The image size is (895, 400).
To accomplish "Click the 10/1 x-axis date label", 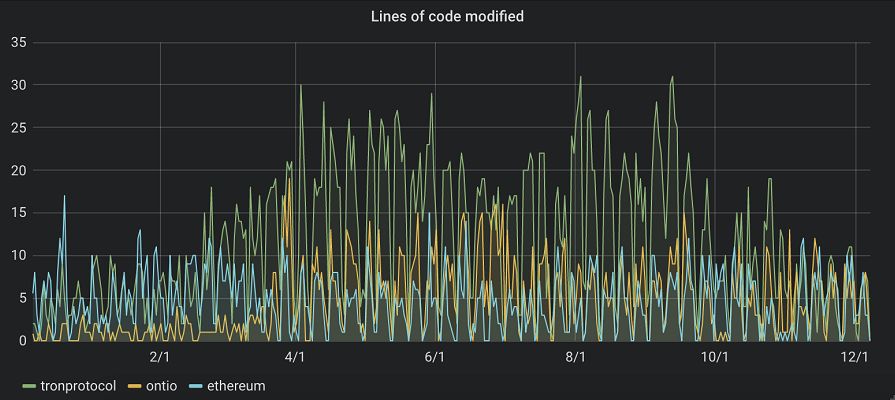I will (x=713, y=357).
